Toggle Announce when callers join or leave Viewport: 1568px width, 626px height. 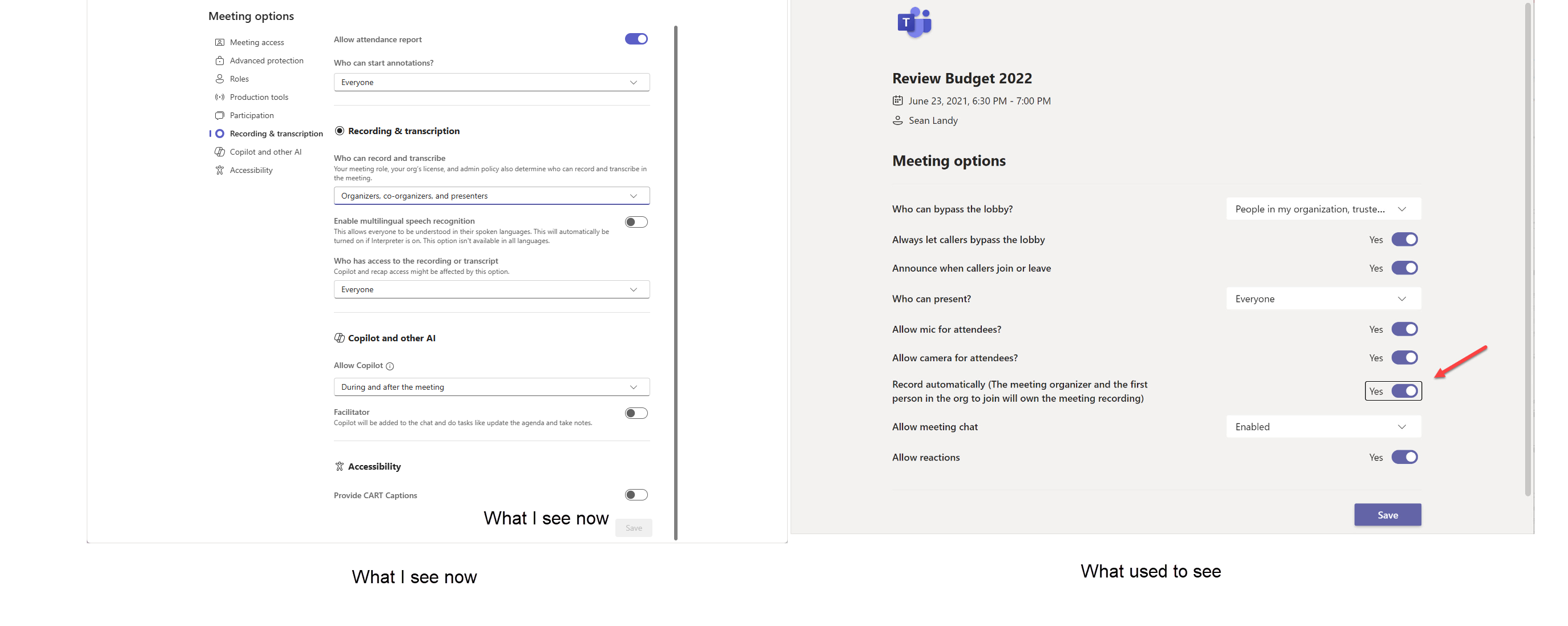click(x=1405, y=268)
